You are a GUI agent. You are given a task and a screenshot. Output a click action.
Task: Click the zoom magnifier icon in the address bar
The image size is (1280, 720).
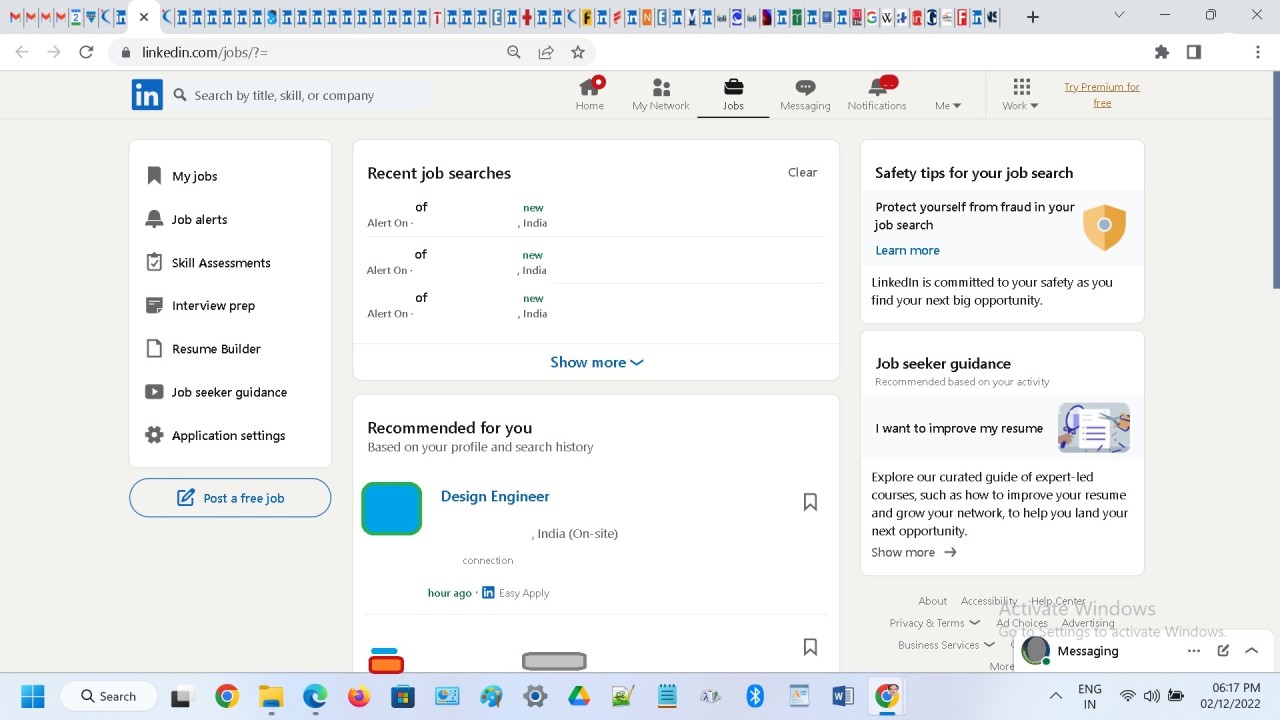coord(514,52)
